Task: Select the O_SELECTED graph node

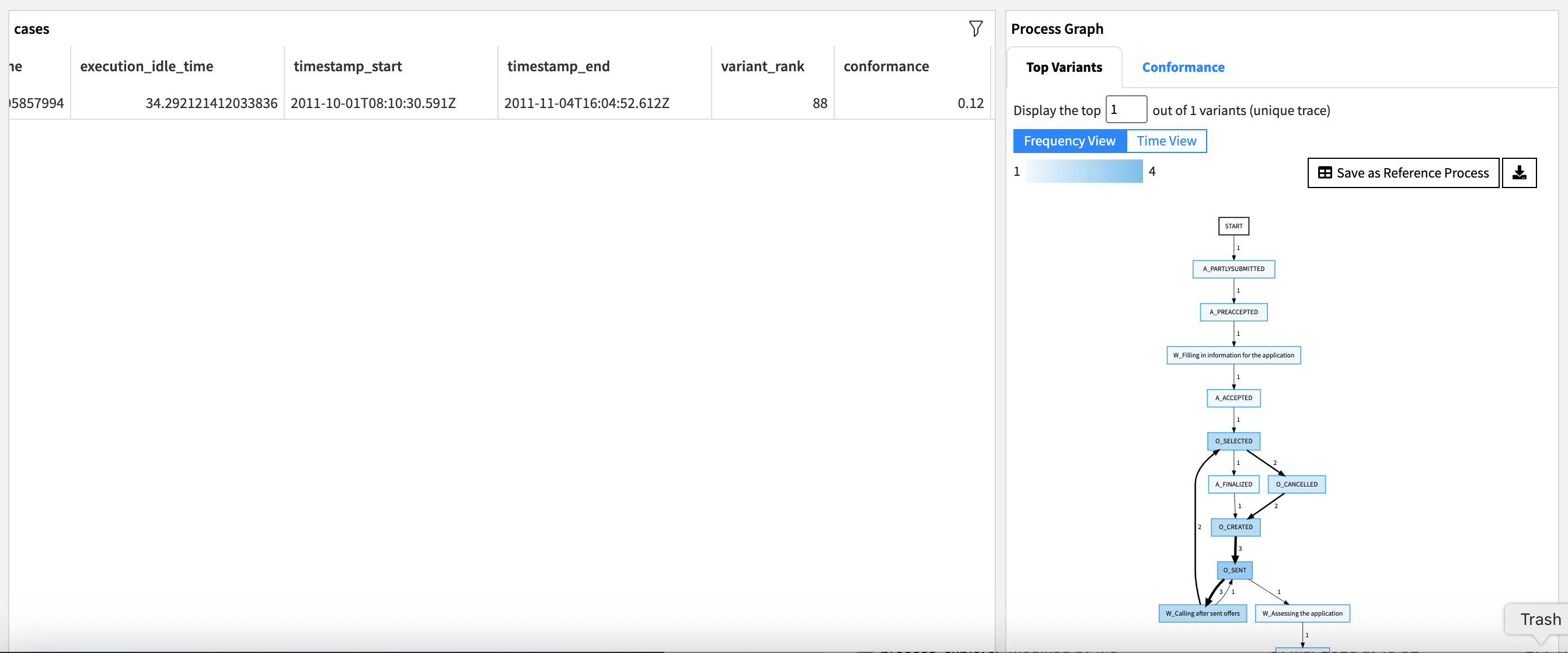Action: tap(1234, 441)
